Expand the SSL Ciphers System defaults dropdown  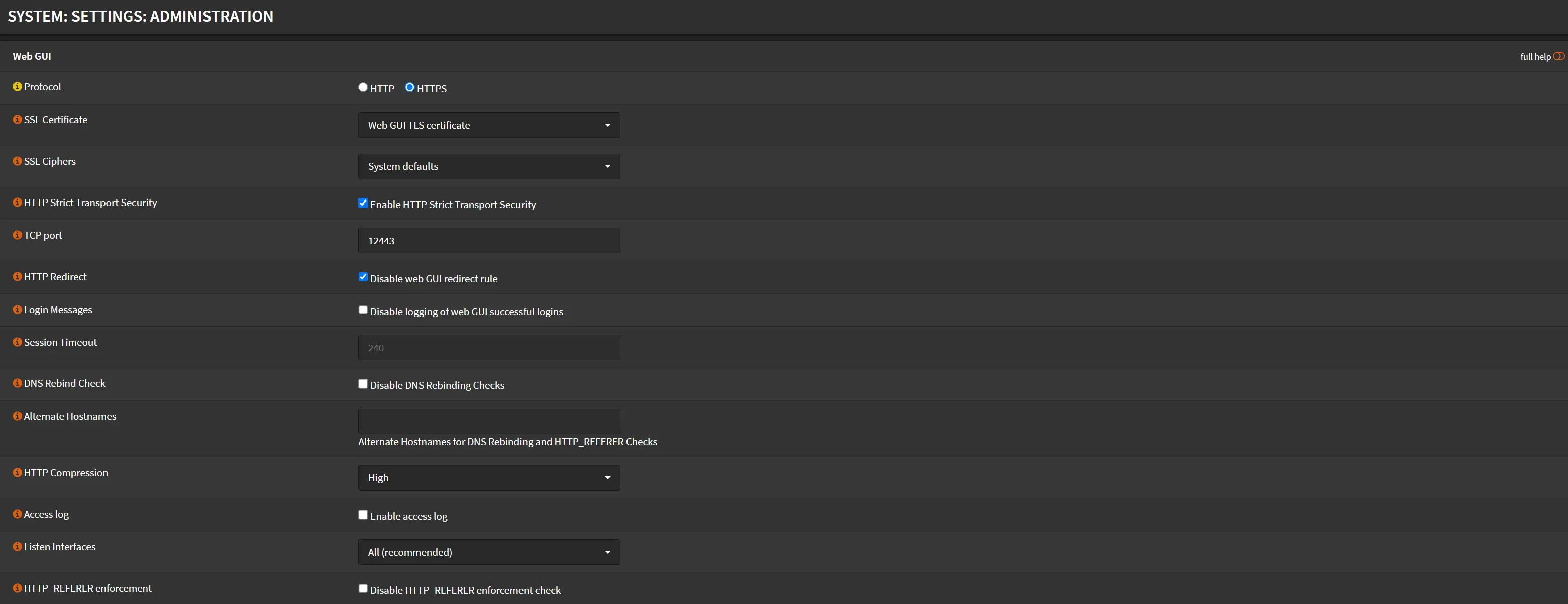point(489,166)
